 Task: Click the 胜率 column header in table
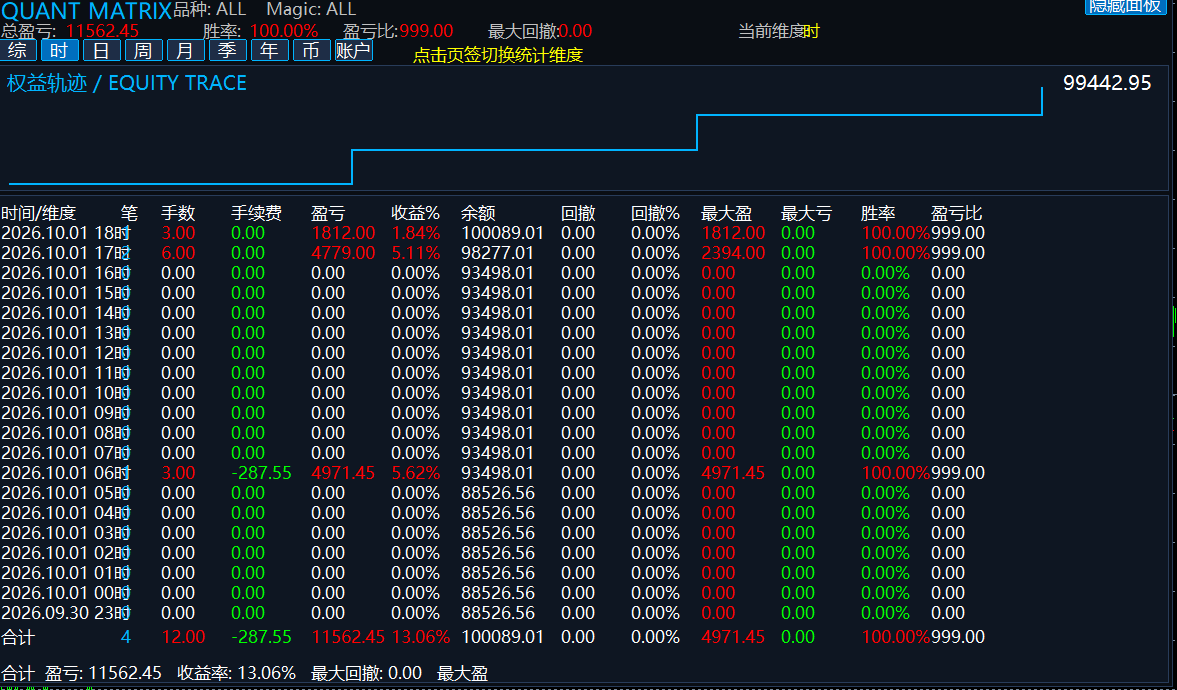pyautogui.click(x=878, y=213)
